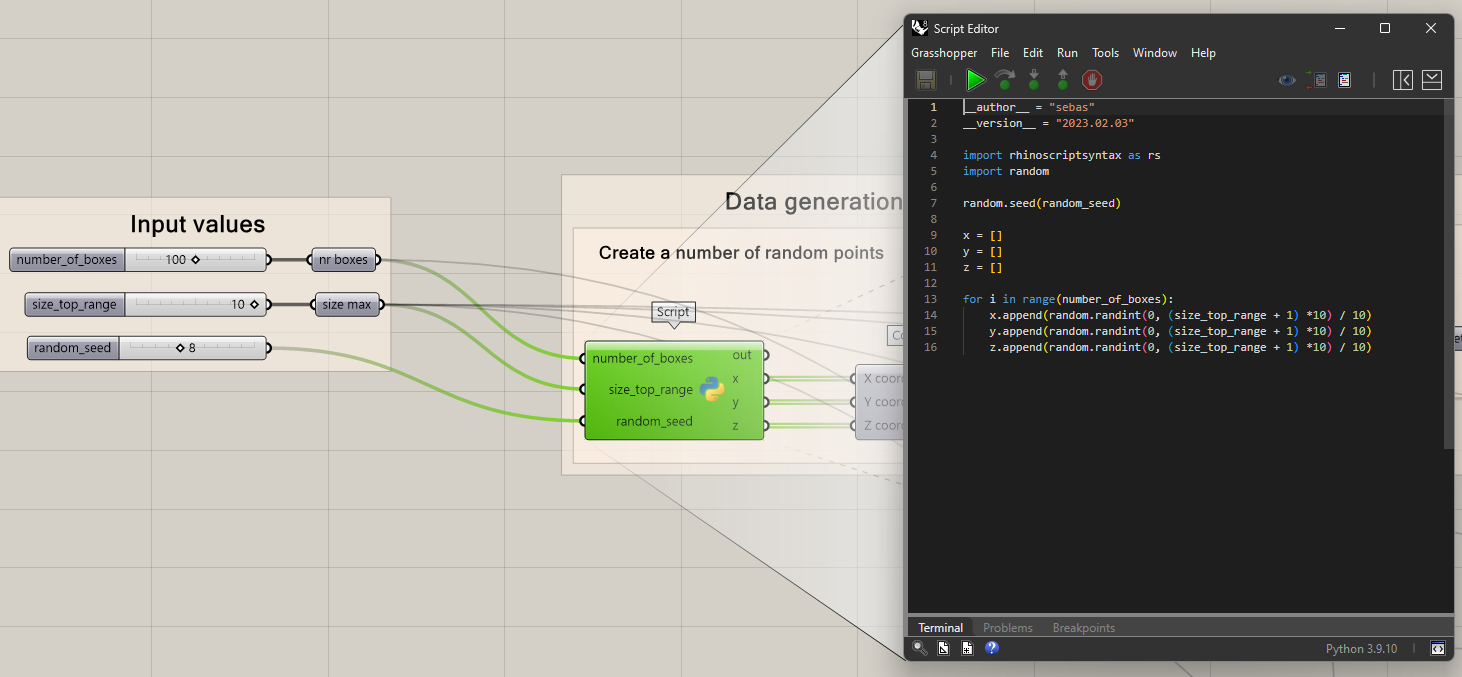Select the step-into debug arrow icon
The image size is (1462, 677).
[x=1033, y=80]
